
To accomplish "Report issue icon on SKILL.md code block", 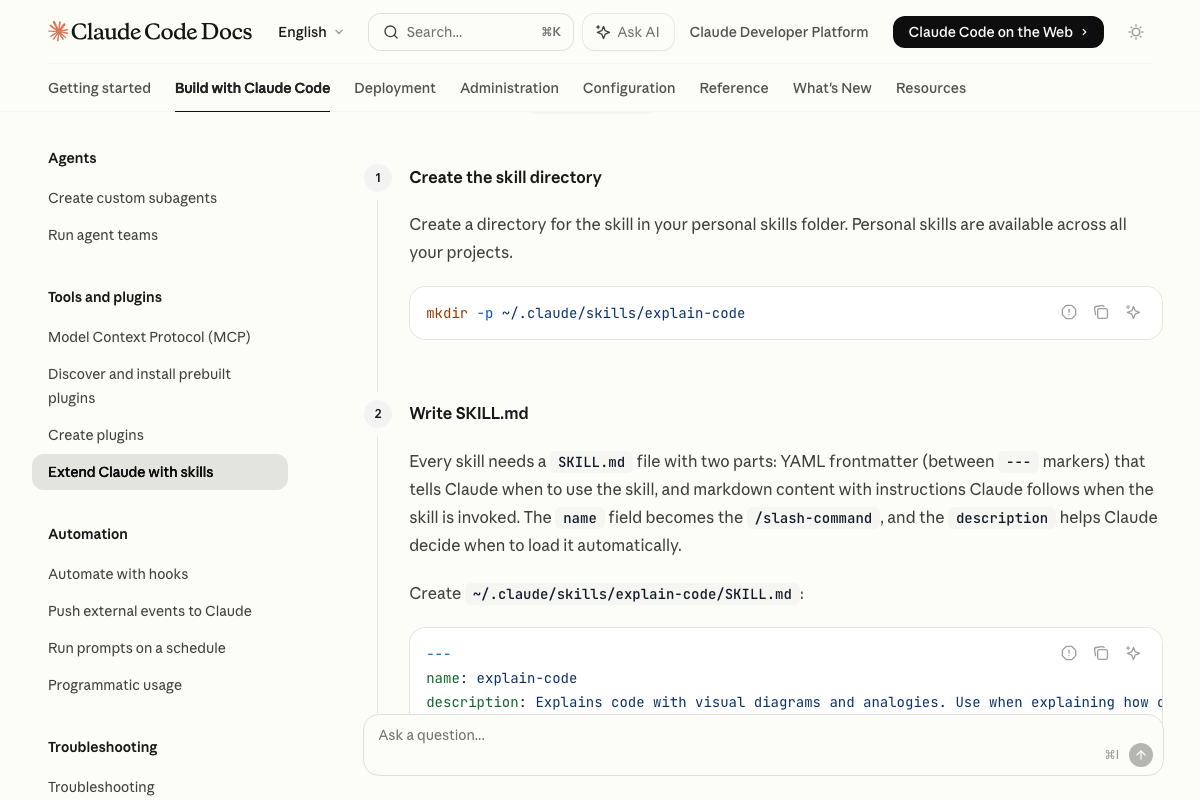I will click(1069, 653).
